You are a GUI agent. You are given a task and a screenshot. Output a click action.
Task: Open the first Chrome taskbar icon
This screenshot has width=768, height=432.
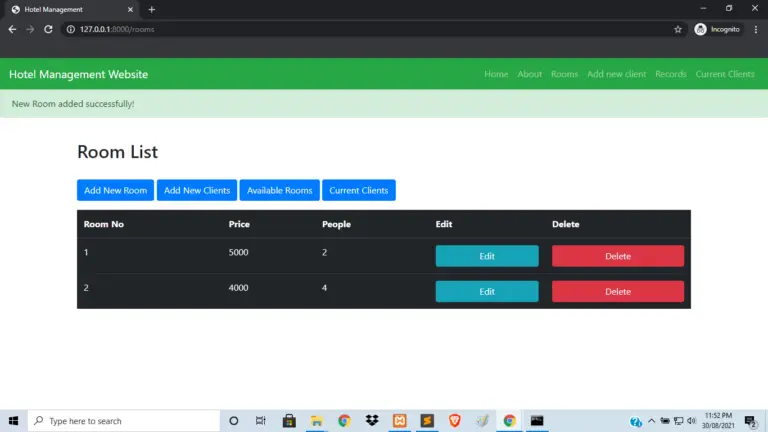point(344,421)
